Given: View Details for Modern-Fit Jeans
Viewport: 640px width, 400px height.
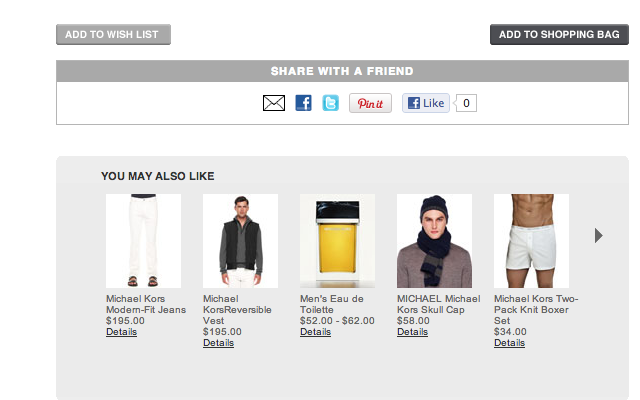Looking at the screenshot, I should click(121, 332).
